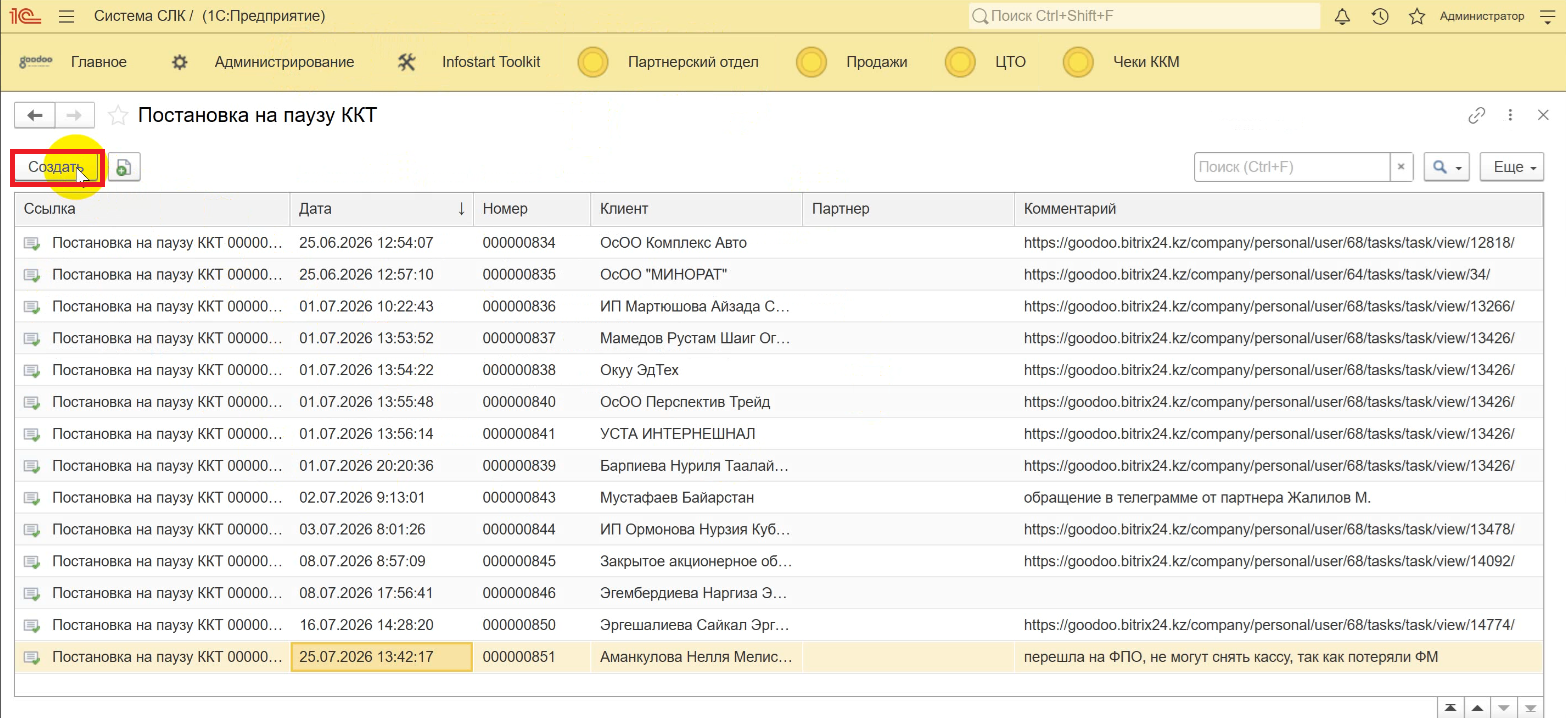Click the Партнерский отдел circle icon

click(x=593, y=62)
